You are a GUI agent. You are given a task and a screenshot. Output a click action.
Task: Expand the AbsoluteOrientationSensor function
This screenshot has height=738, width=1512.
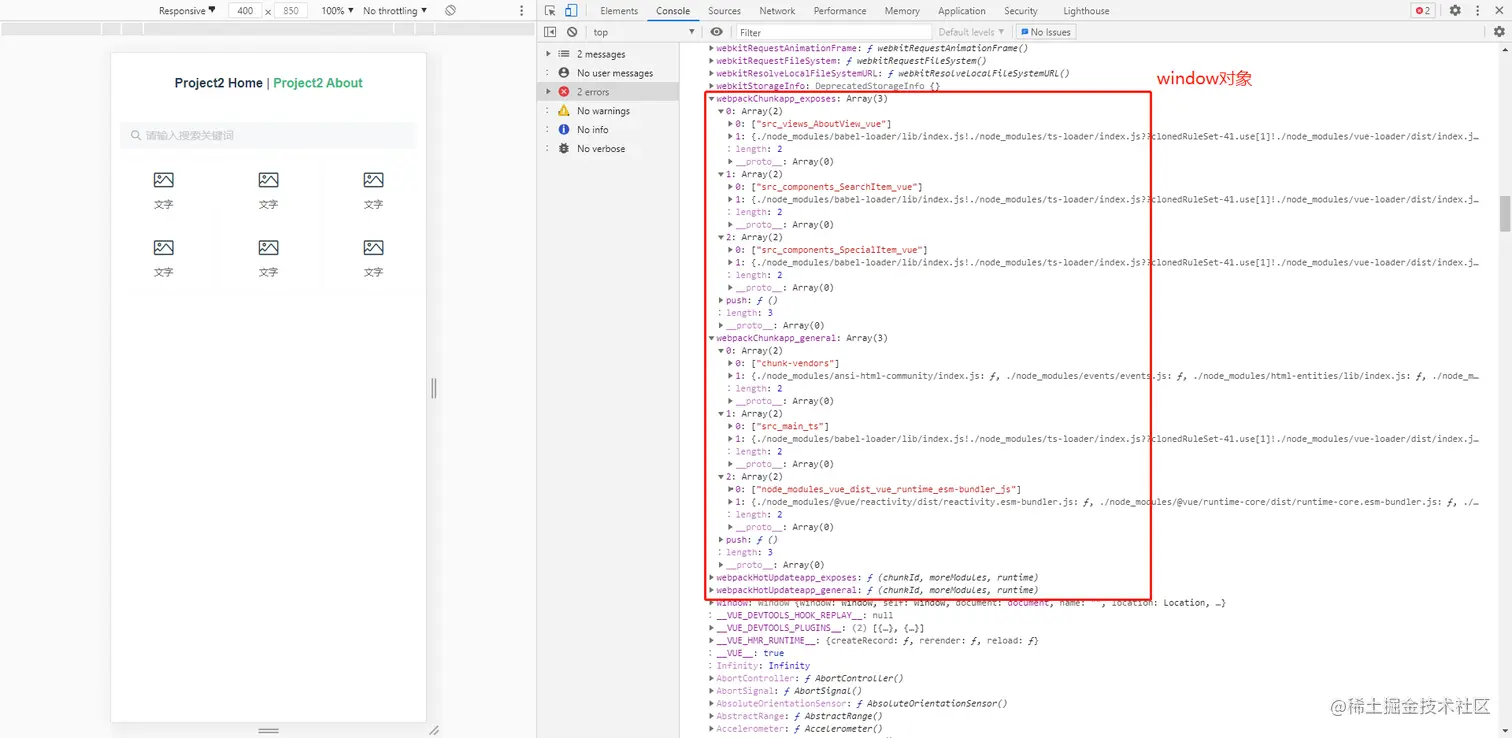coord(712,703)
